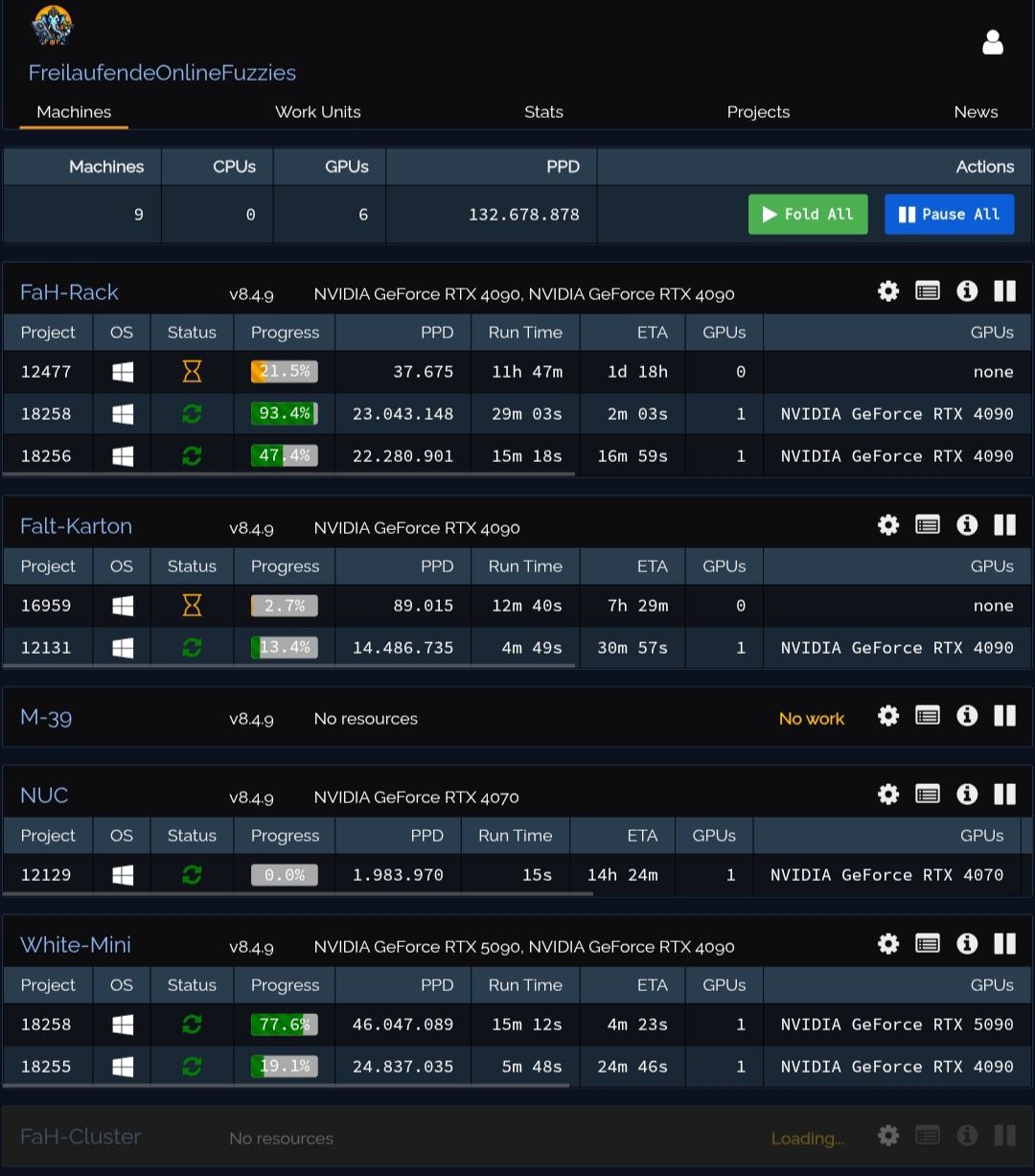Open the FreilaufendeOnlineFuzzies team link
Image resolution: width=1035 pixels, height=1176 pixels.
click(162, 73)
